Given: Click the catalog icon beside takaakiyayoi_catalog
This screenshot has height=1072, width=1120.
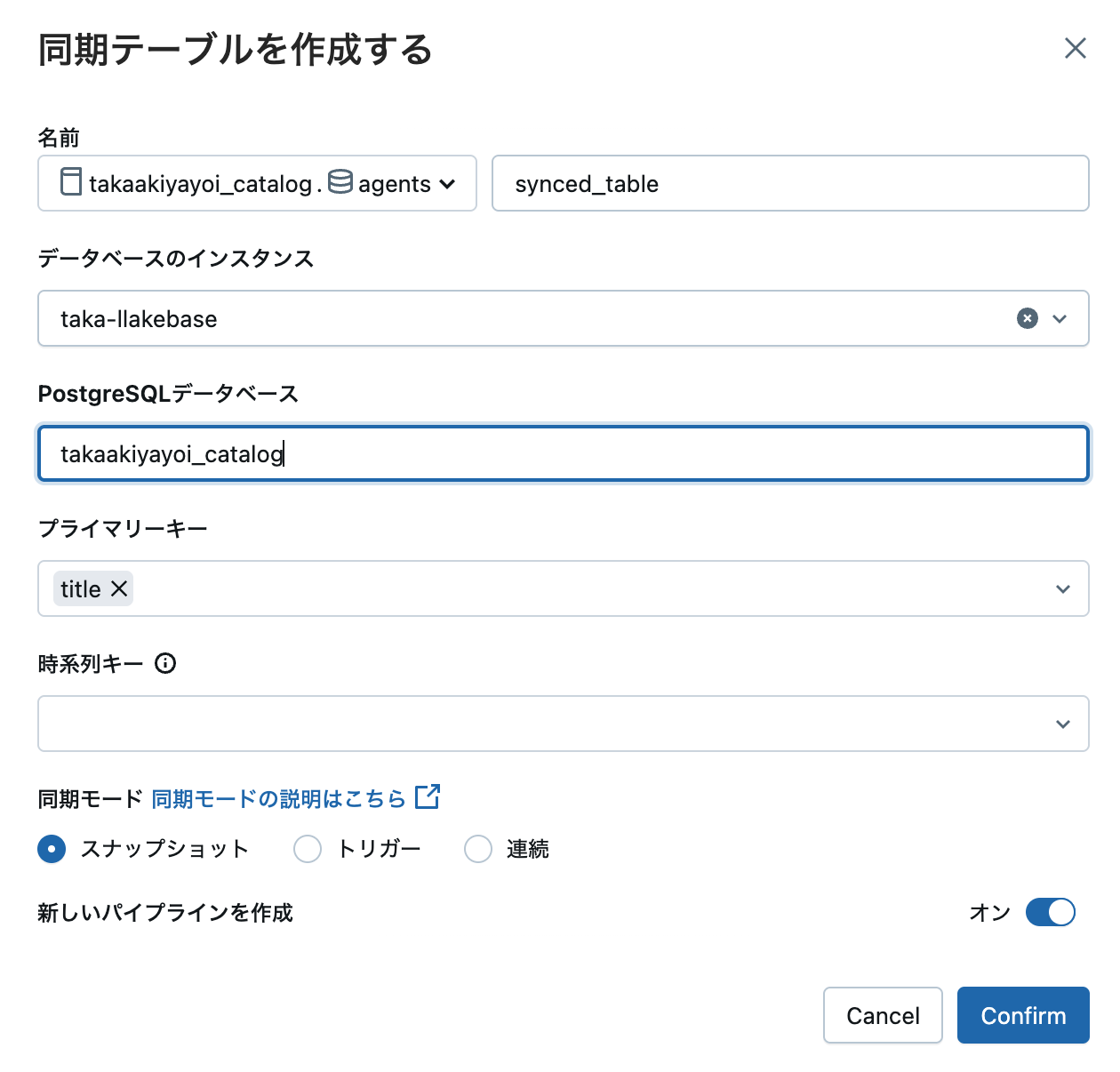Looking at the screenshot, I should pos(70,182).
